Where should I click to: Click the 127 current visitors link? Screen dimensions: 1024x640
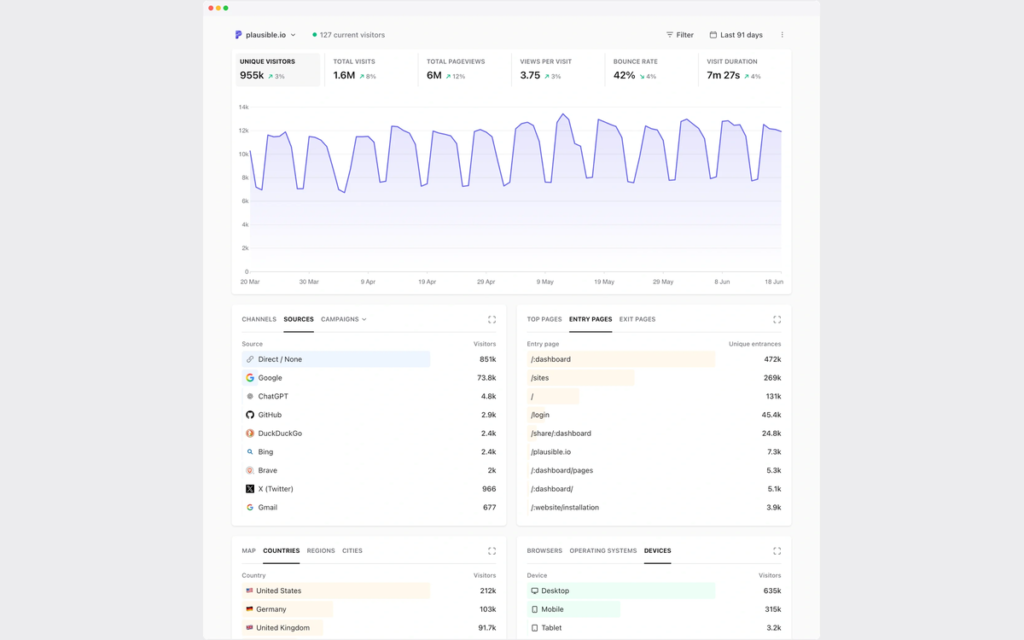click(349, 35)
